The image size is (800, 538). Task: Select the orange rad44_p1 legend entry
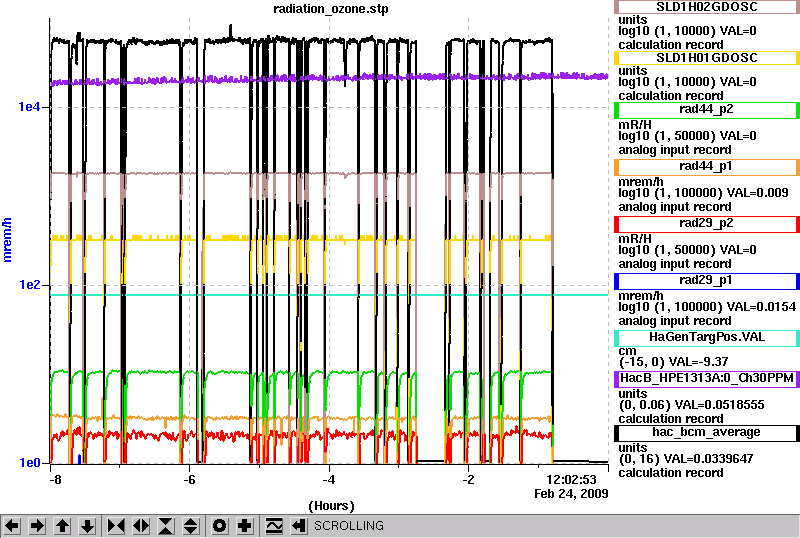(x=707, y=167)
